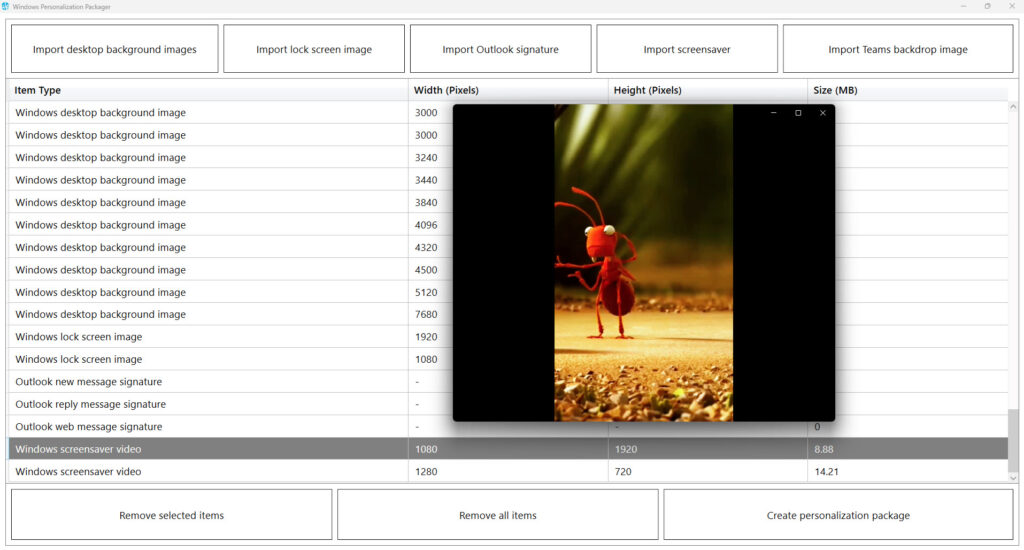
Task: Click Import lock screen image button
Action: coord(313,49)
